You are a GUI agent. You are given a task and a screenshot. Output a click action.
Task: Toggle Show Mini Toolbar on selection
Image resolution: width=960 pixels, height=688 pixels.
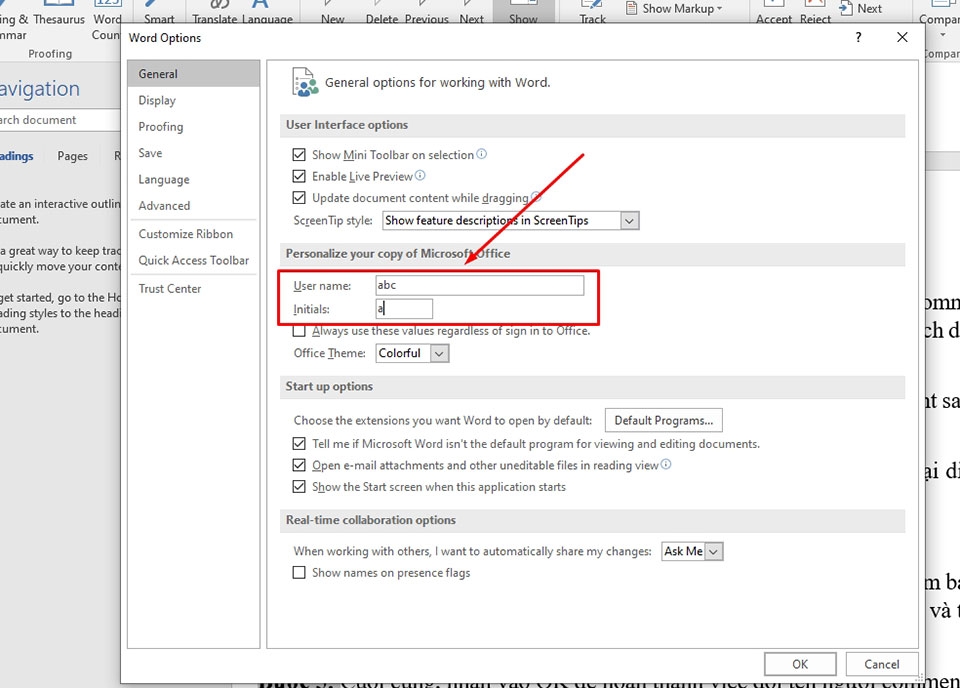(299, 155)
